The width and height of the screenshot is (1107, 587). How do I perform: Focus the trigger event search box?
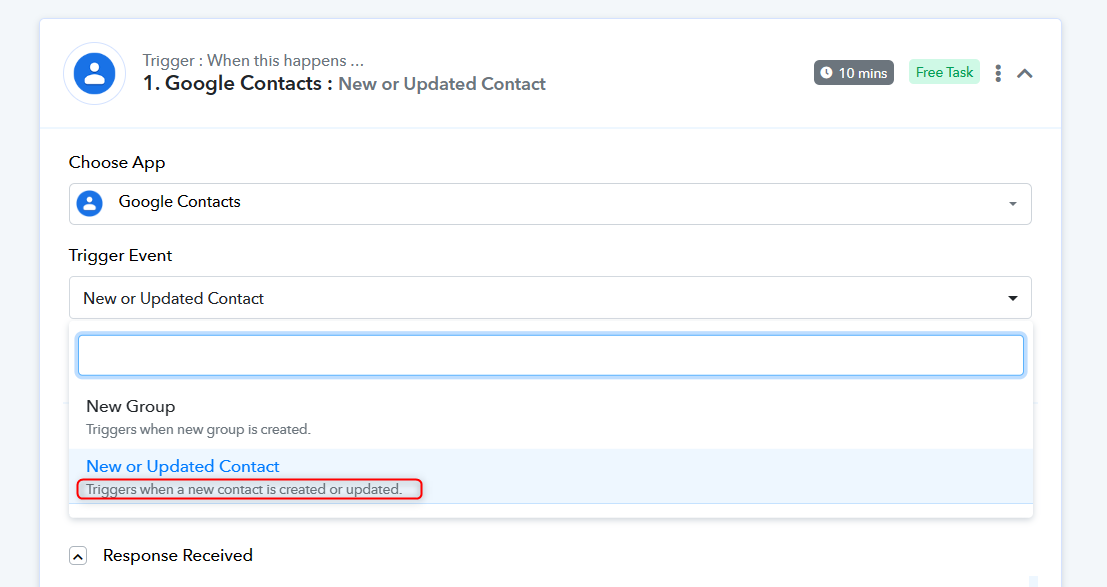click(x=550, y=355)
